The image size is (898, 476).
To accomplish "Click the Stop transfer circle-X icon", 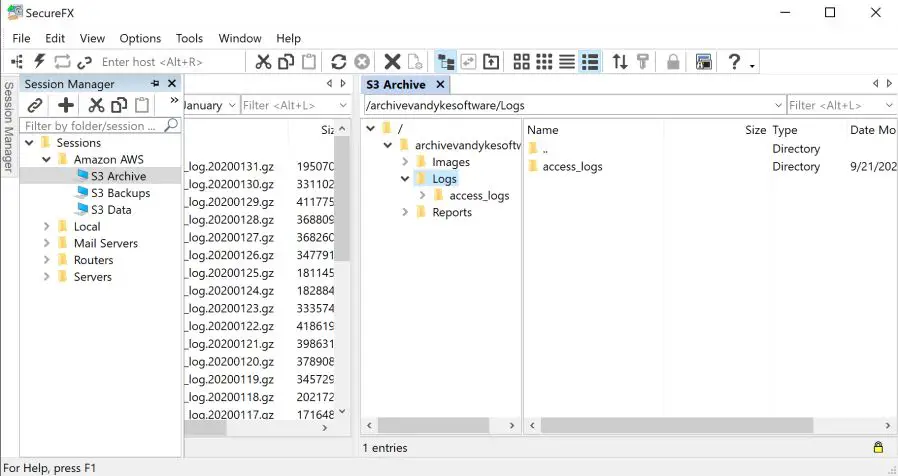I will [x=362, y=61].
